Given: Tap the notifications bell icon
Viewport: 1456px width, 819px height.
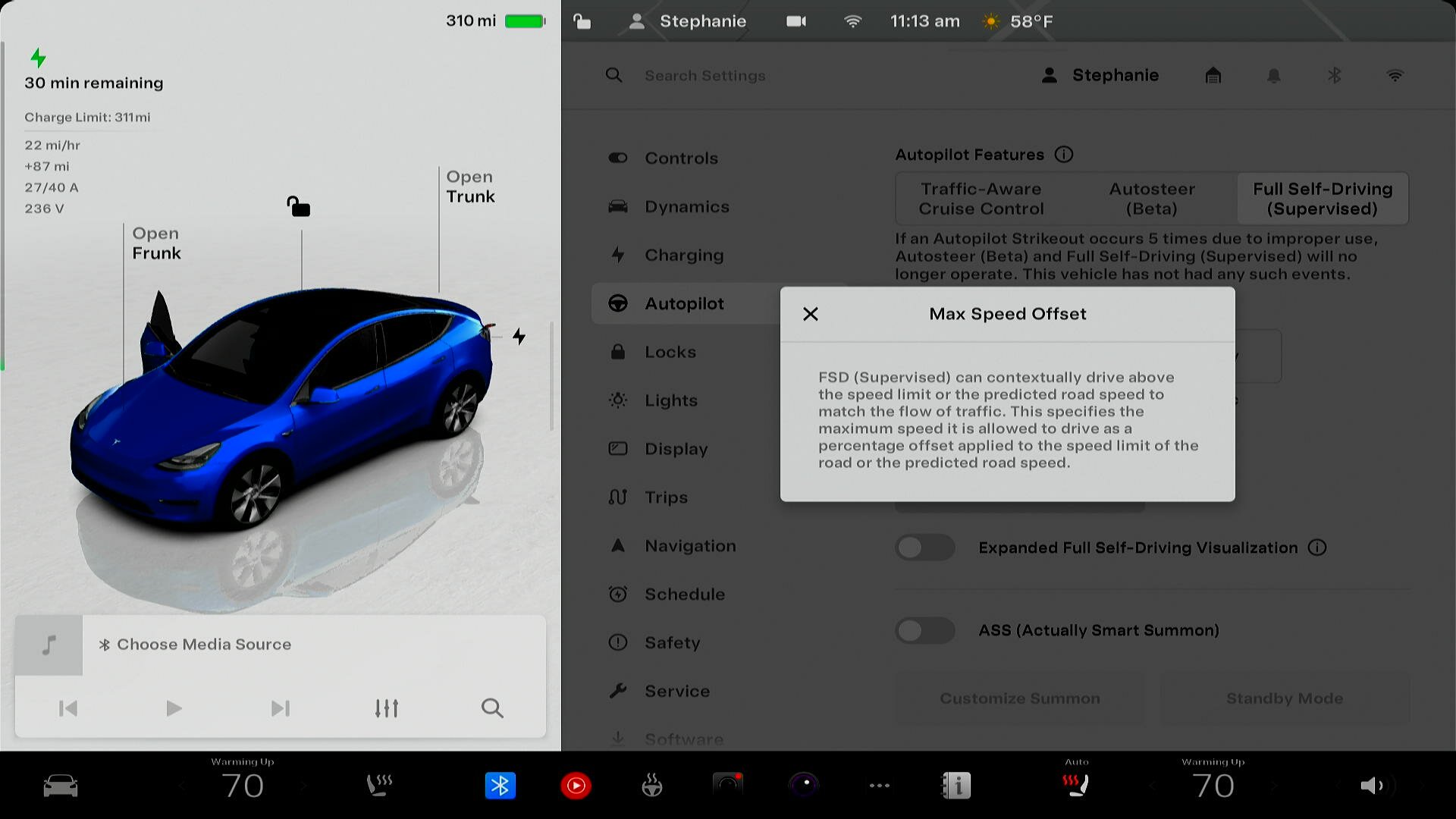Looking at the screenshot, I should [1273, 76].
